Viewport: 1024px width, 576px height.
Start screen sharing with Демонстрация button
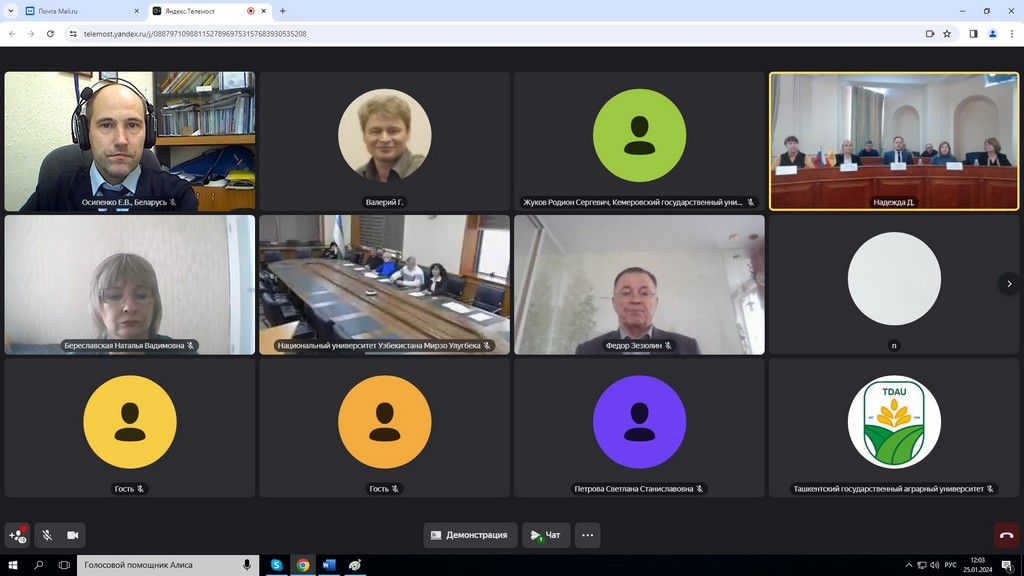470,535
